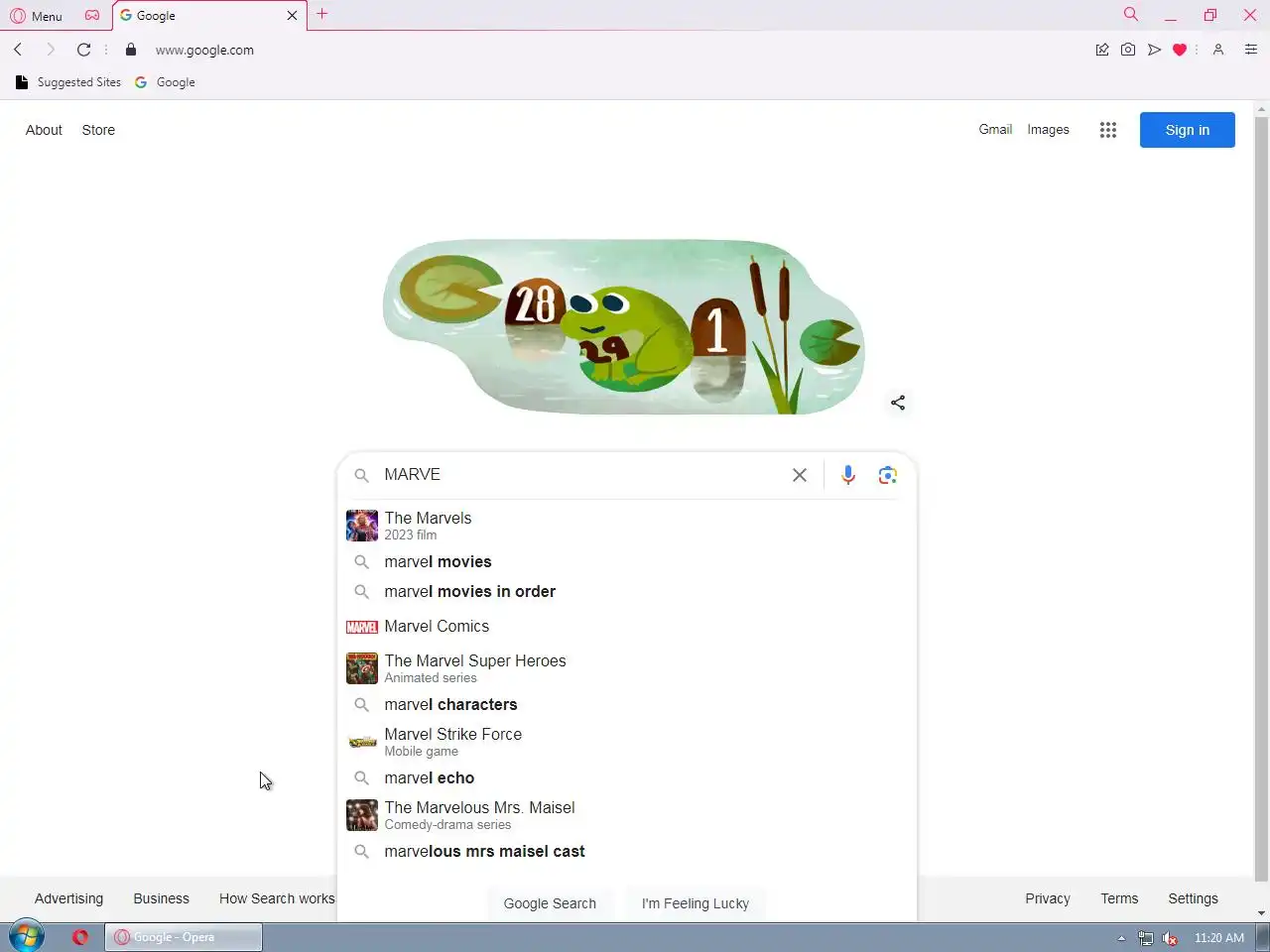
Task: Click the I'm Feeling Lucky button
Action: [696, 903]
